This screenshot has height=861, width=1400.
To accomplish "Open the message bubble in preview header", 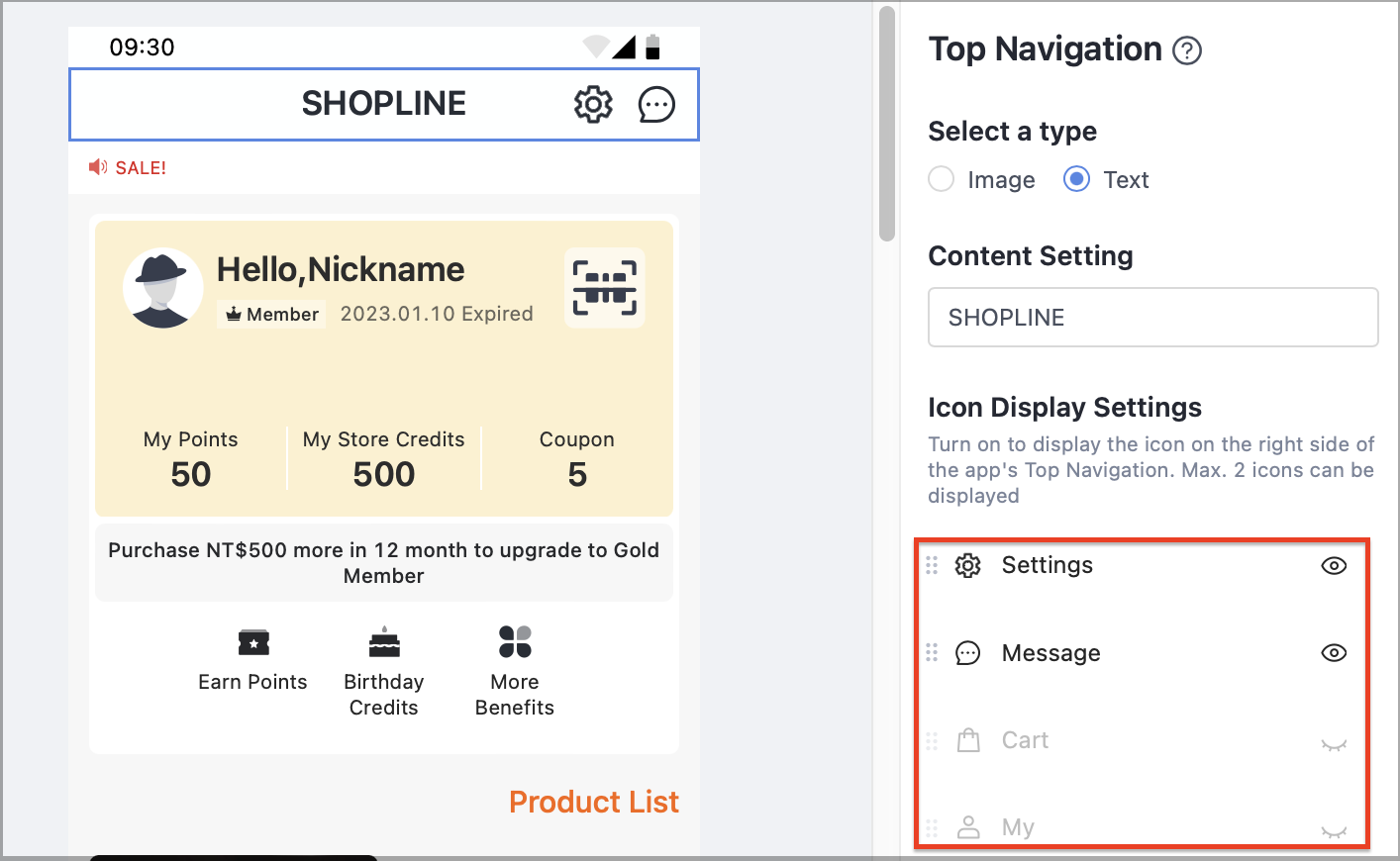I will click(656, 104).
